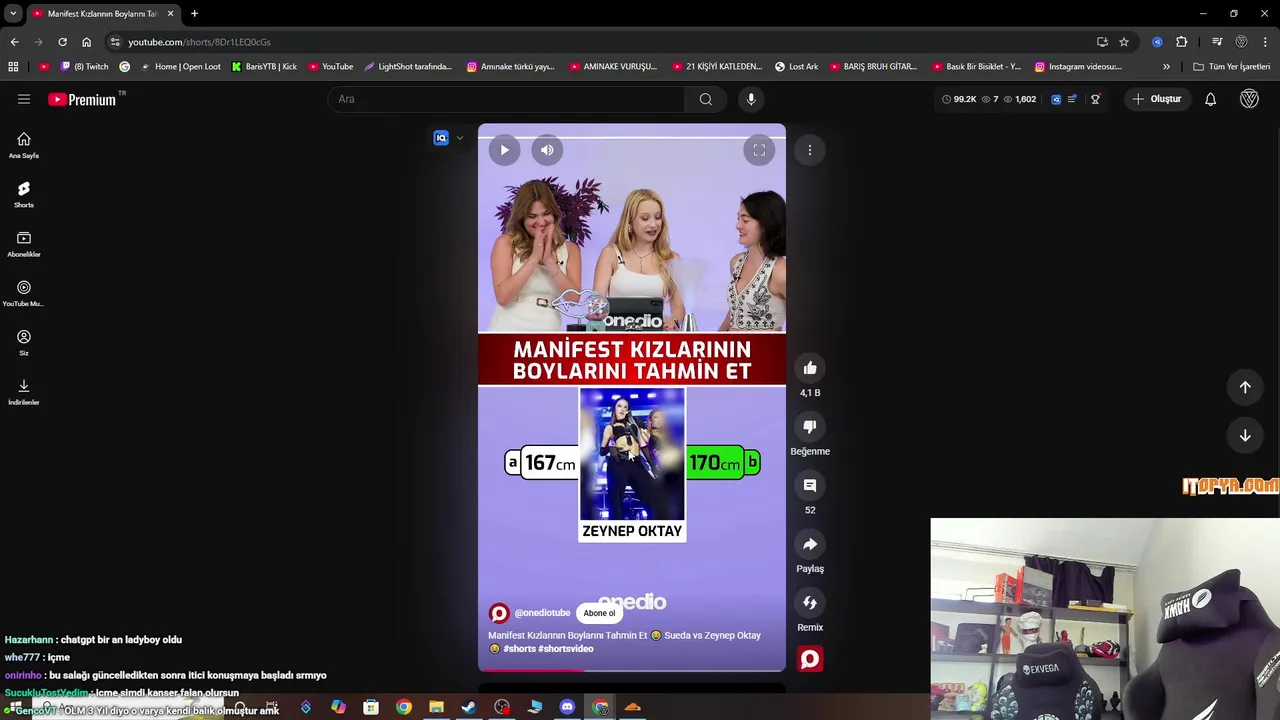
Task: Seek using the short's red progress bar
Action: tap(632, 670)
